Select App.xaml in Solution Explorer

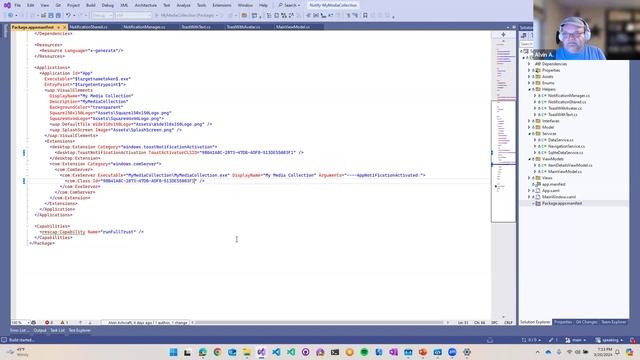pyautogui.click(x=551, y=191)
